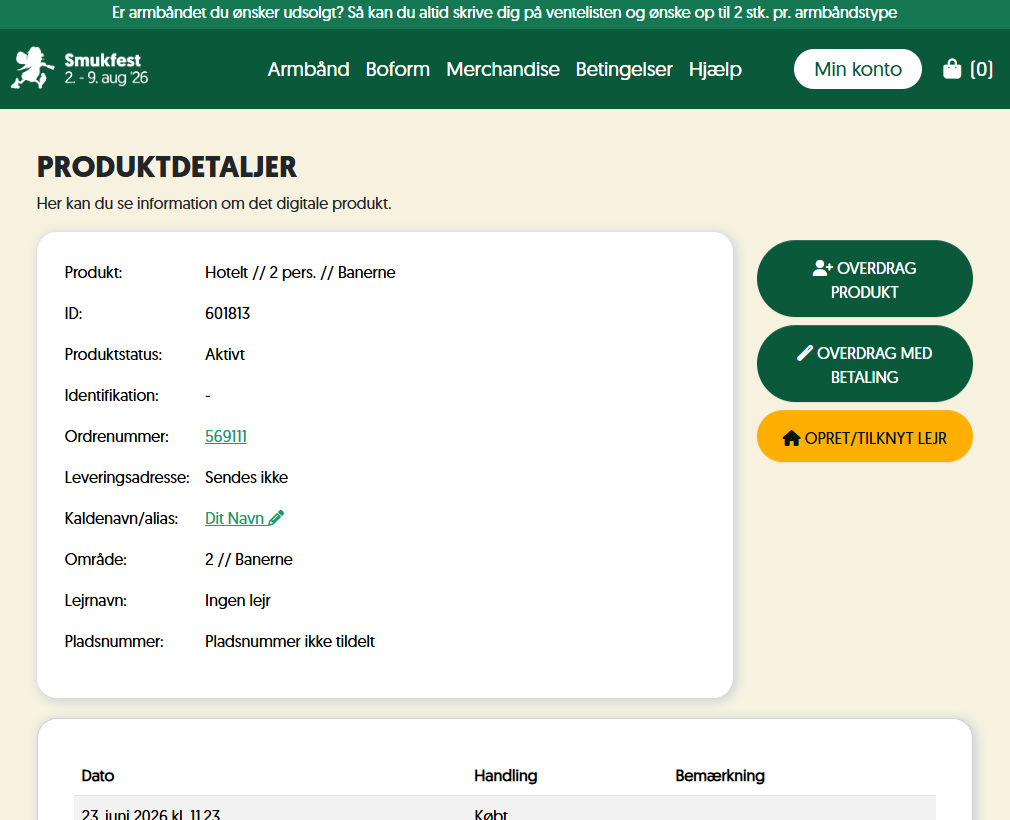1010x820 pixels.
Task: Click the area value 2 // Banerne
Action: pos(249,559)
